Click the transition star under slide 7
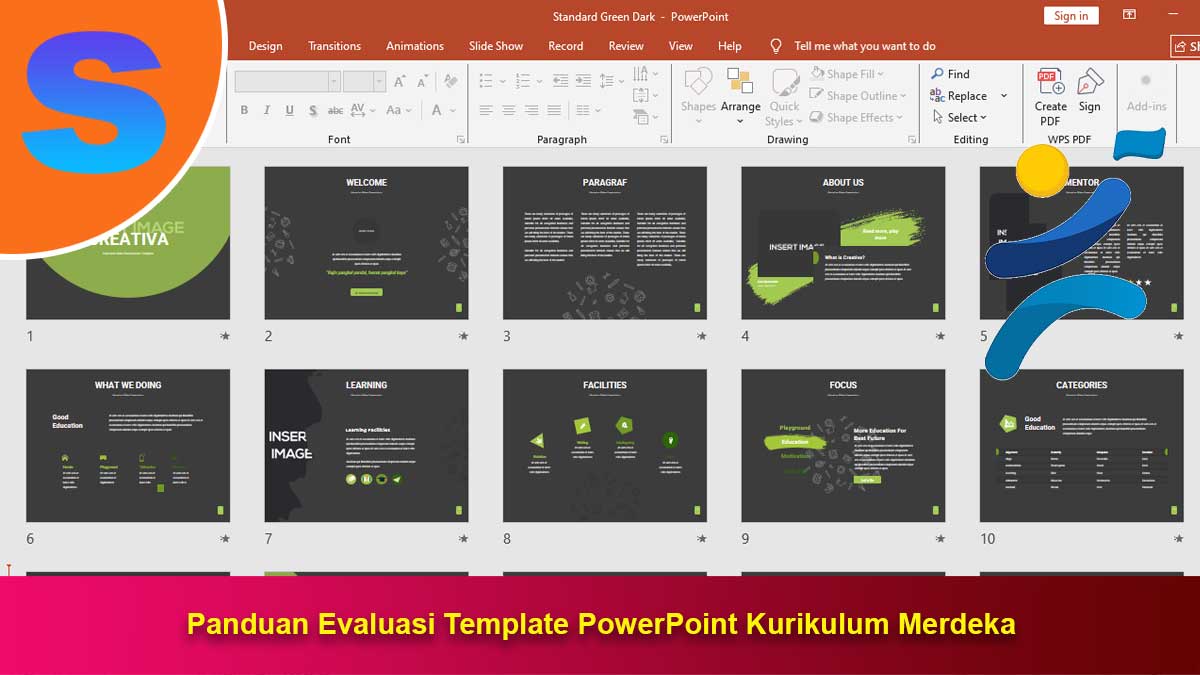Image resolution: width=1200 pixels, height=675 pixels. (x=463, y=538)
